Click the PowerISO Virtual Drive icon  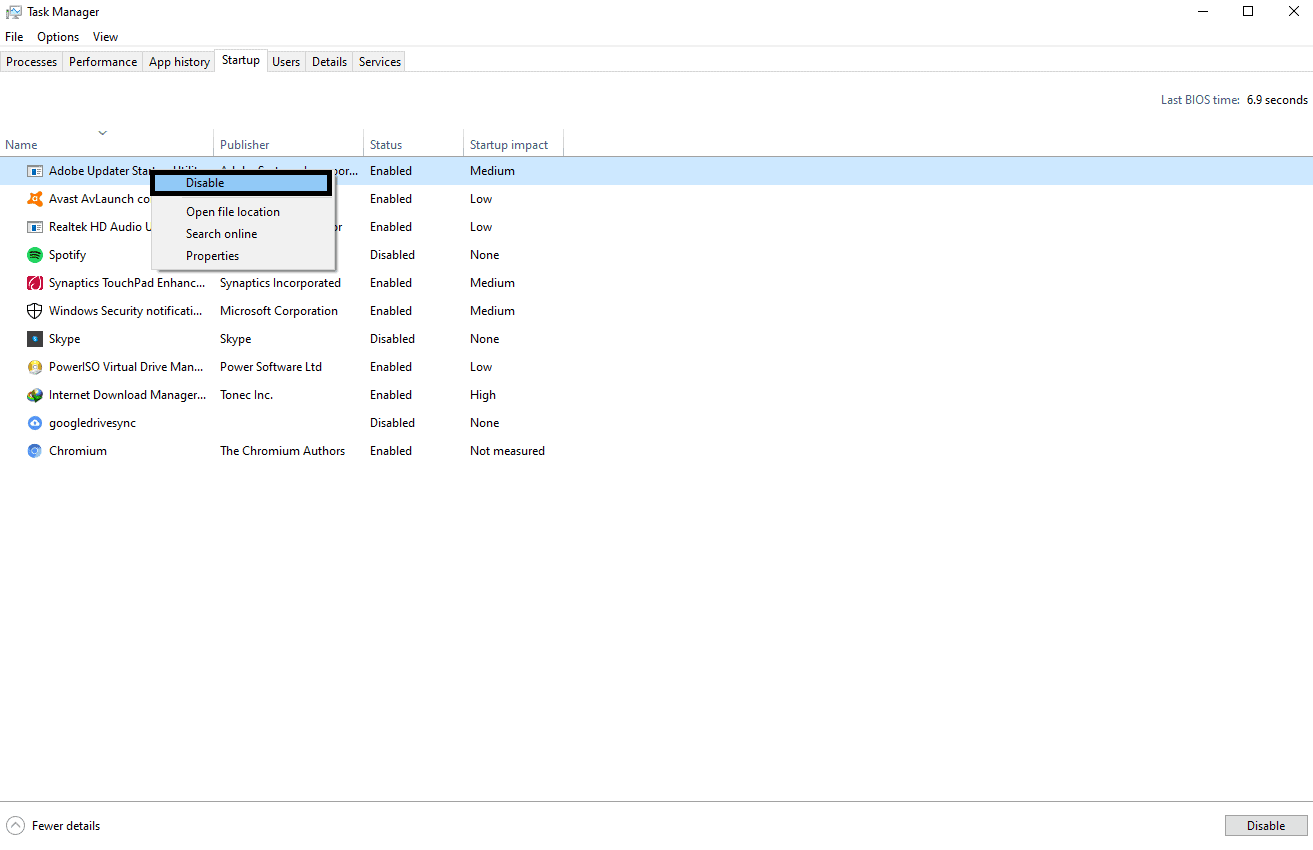click(35, 366)
